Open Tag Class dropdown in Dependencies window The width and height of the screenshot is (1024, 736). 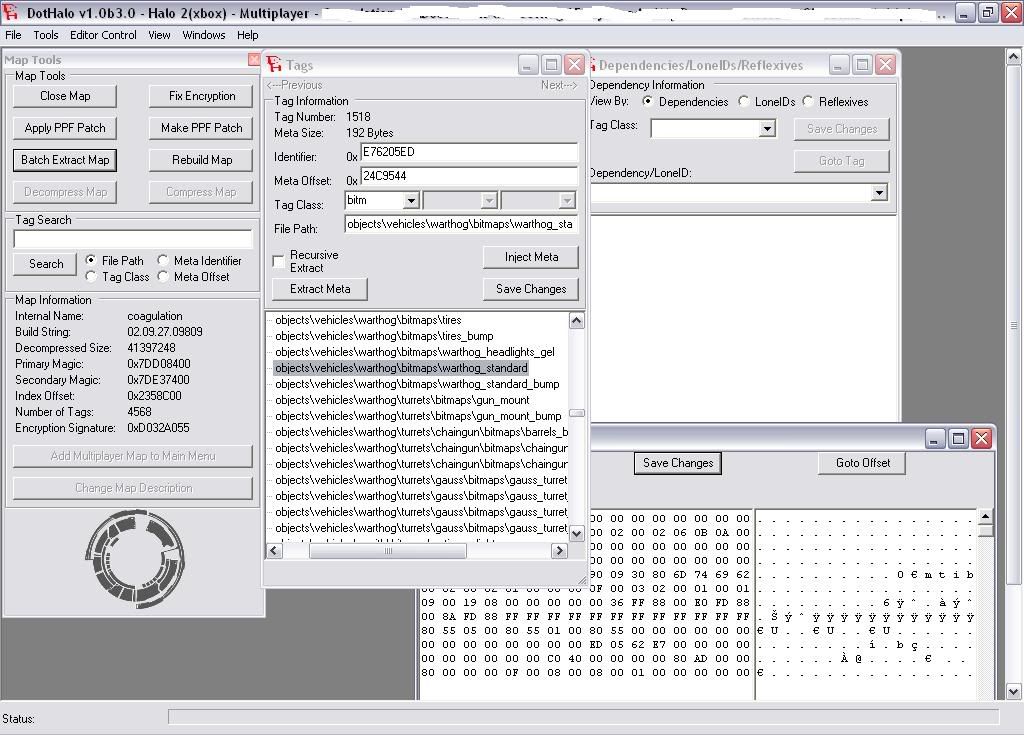(x=767, y=129)
